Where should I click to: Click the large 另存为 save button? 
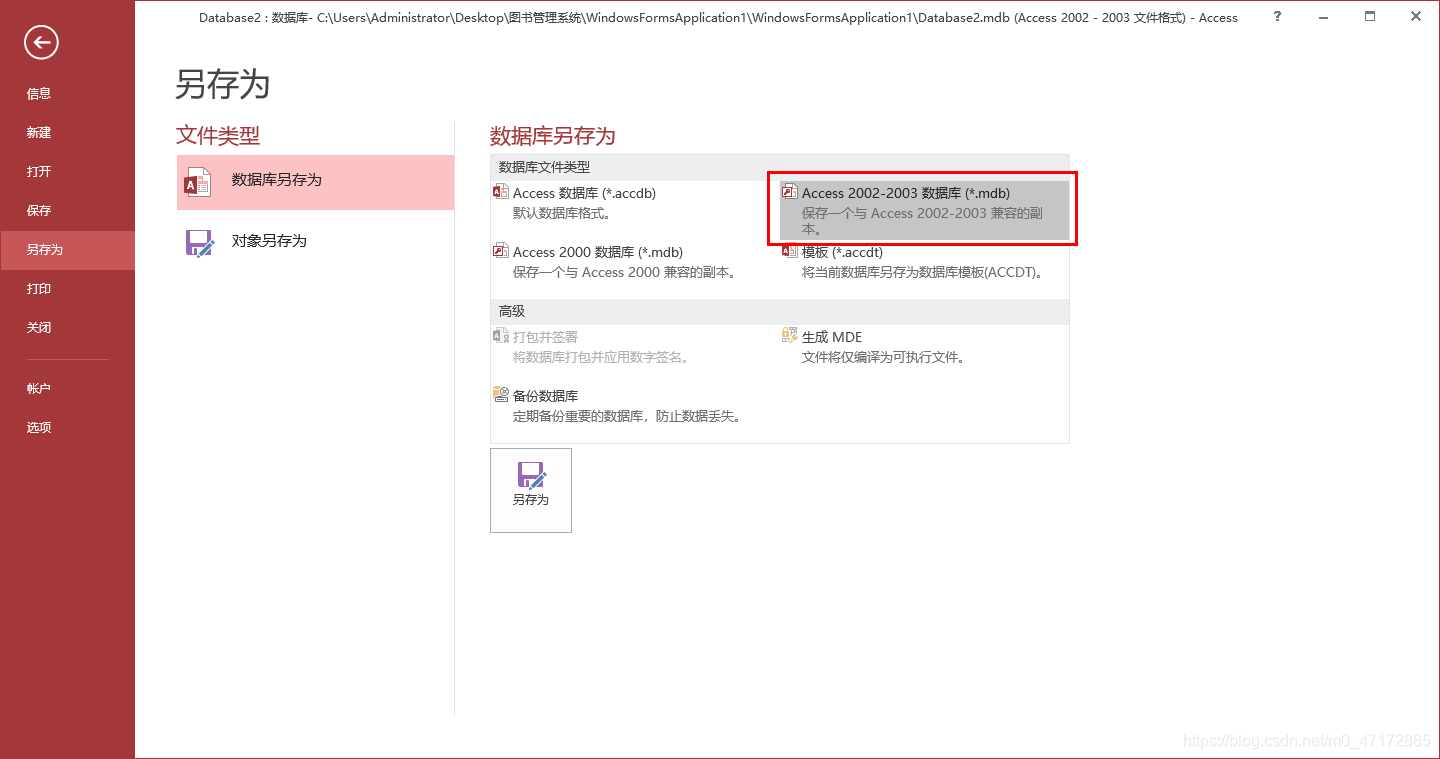[531, 489]
